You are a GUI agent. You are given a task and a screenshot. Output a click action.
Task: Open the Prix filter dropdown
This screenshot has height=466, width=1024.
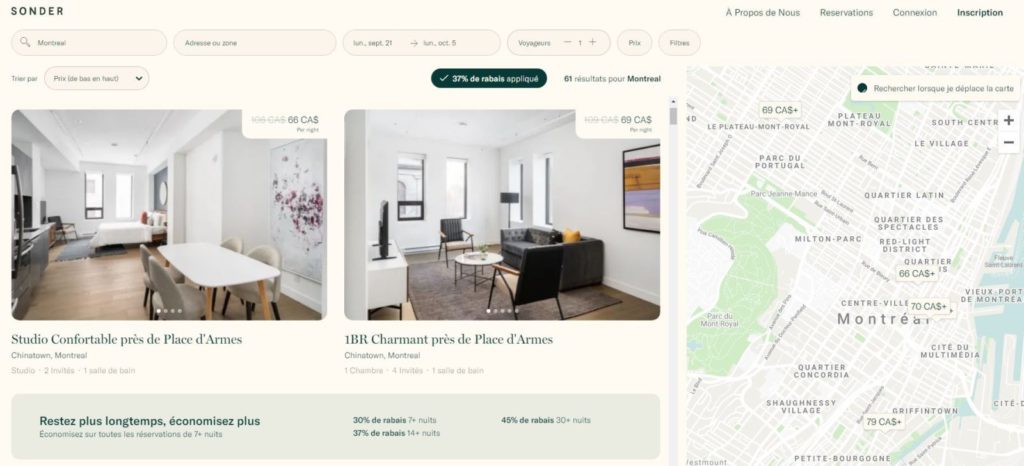(x=634, y=42)
